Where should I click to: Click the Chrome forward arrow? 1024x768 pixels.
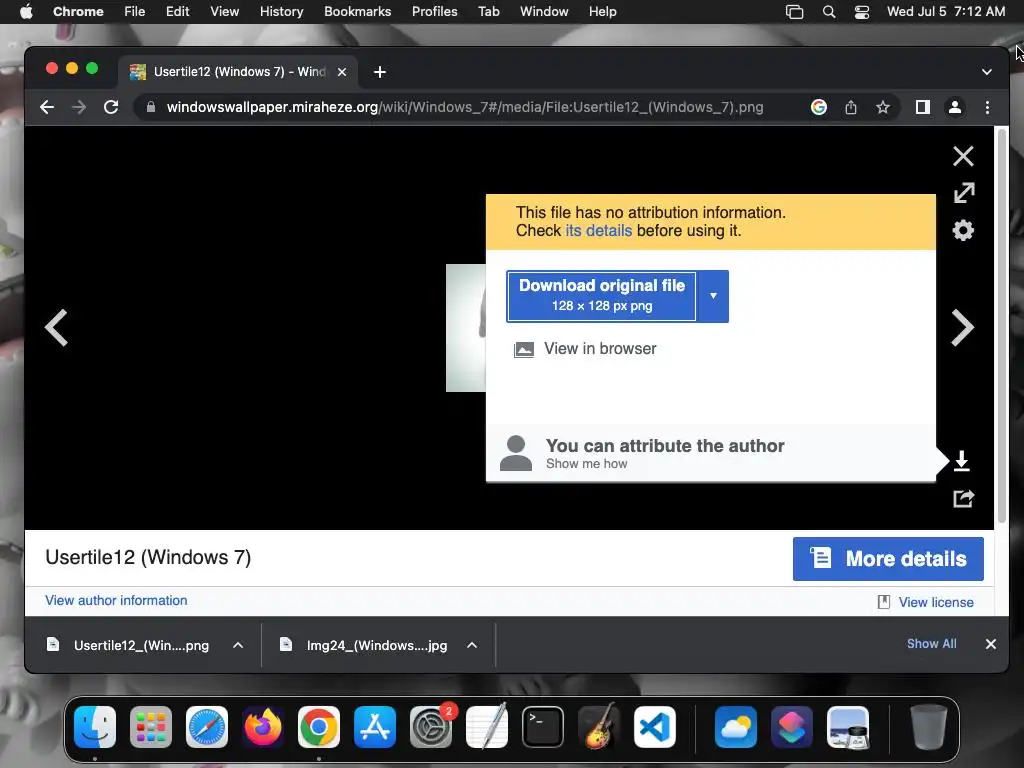click(78, 107)
